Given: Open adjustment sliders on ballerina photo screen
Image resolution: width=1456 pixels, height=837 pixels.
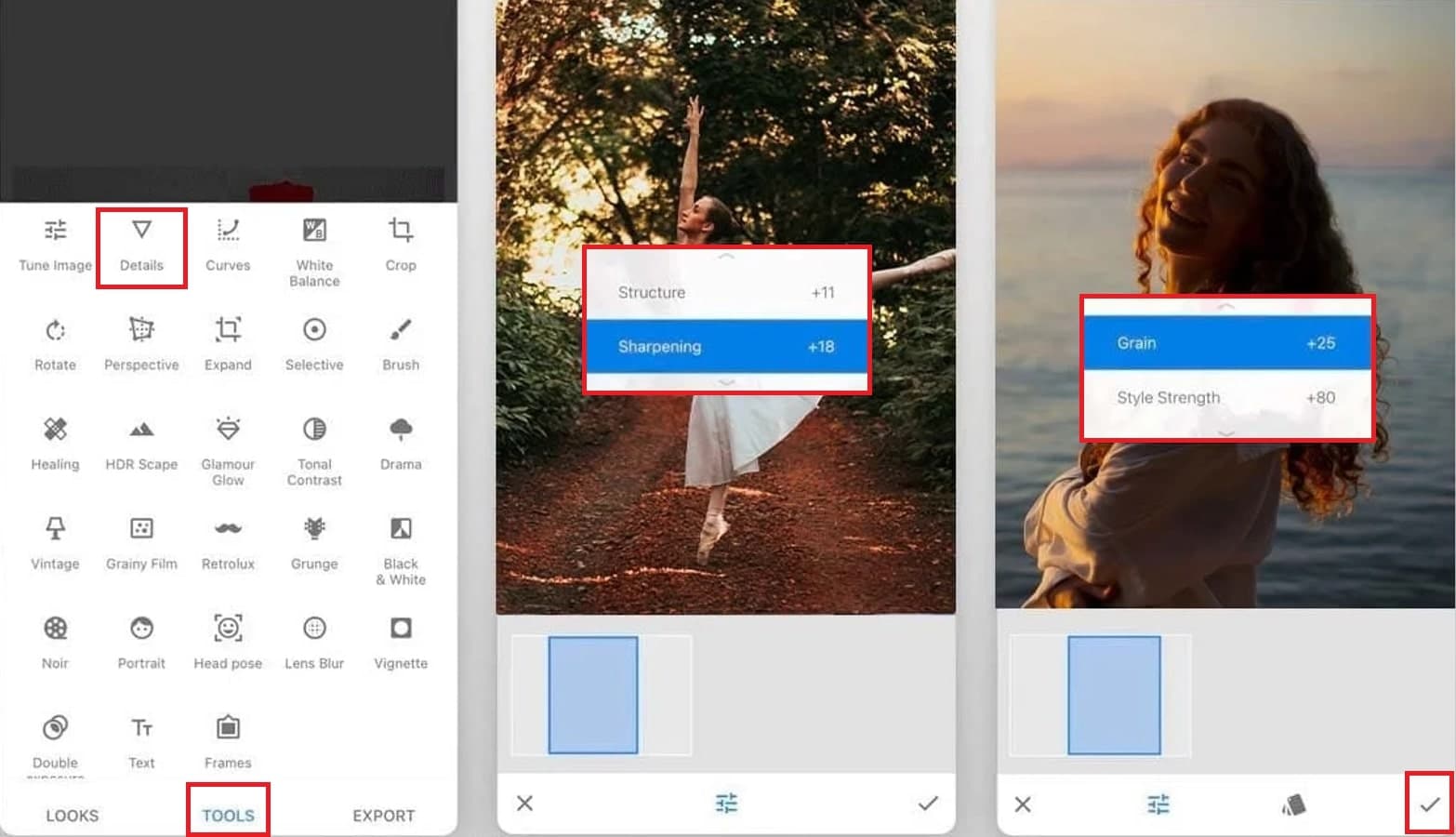Looking at the screenshot, I should tap(726, 804).
